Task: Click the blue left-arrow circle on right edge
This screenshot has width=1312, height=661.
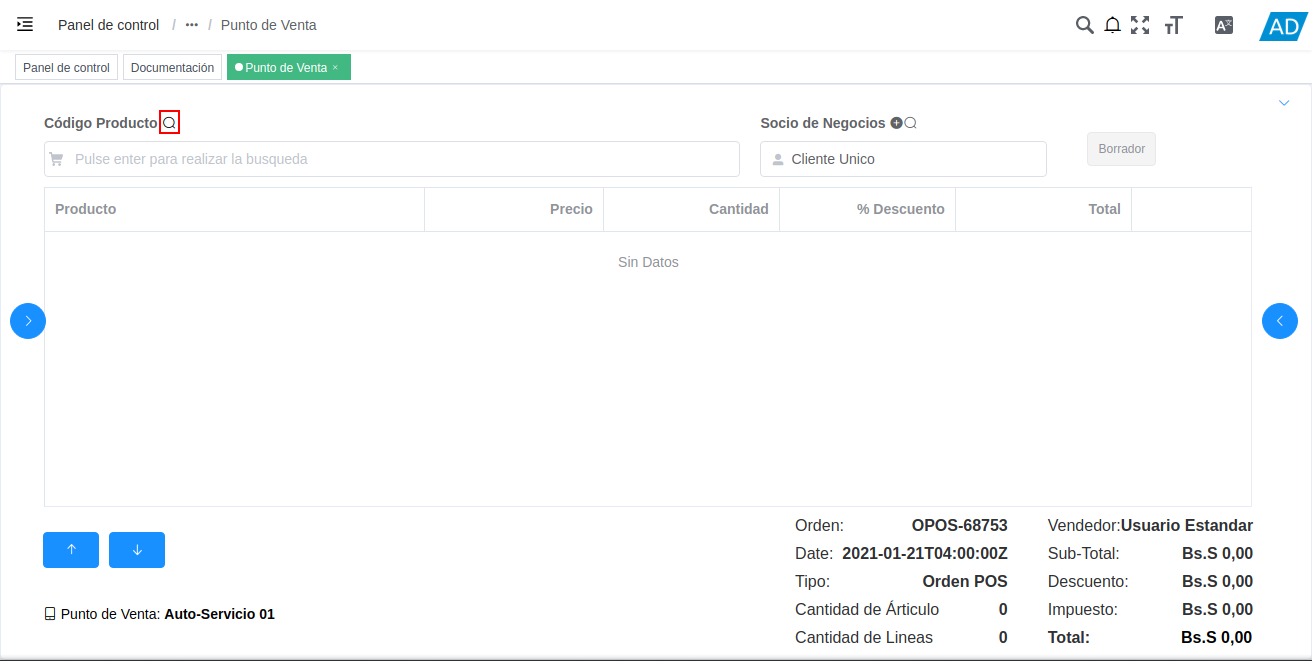Action: click(1280, 321)
